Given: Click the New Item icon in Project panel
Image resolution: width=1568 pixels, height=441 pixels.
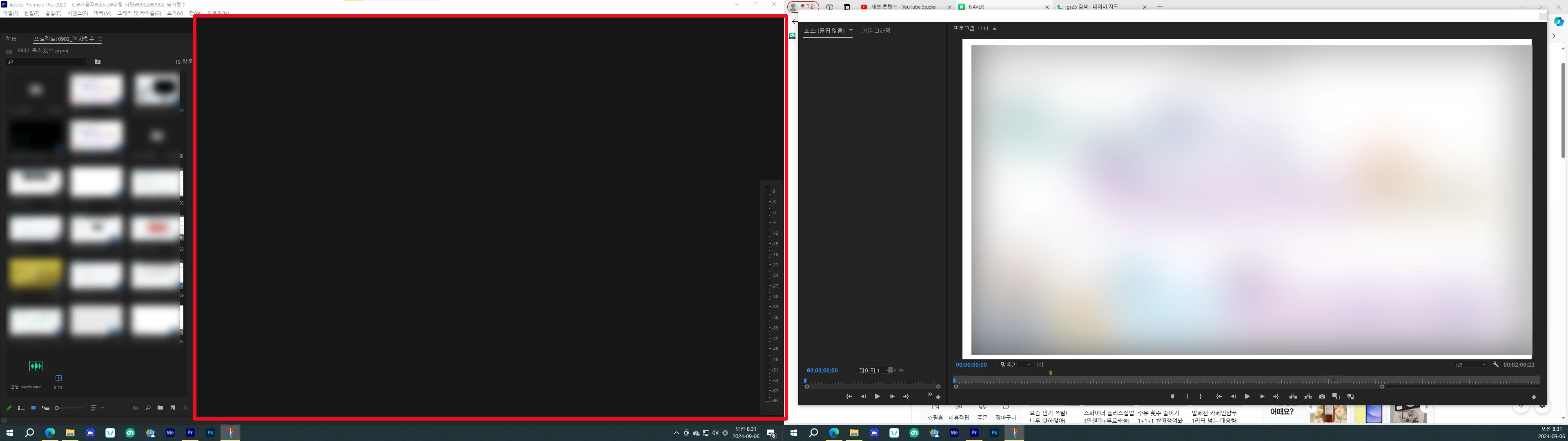Looking at the screenshot, I should 173,408.
